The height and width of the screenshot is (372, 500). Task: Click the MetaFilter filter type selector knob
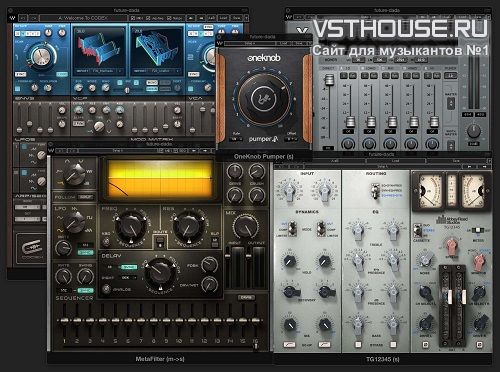[75, 175]
